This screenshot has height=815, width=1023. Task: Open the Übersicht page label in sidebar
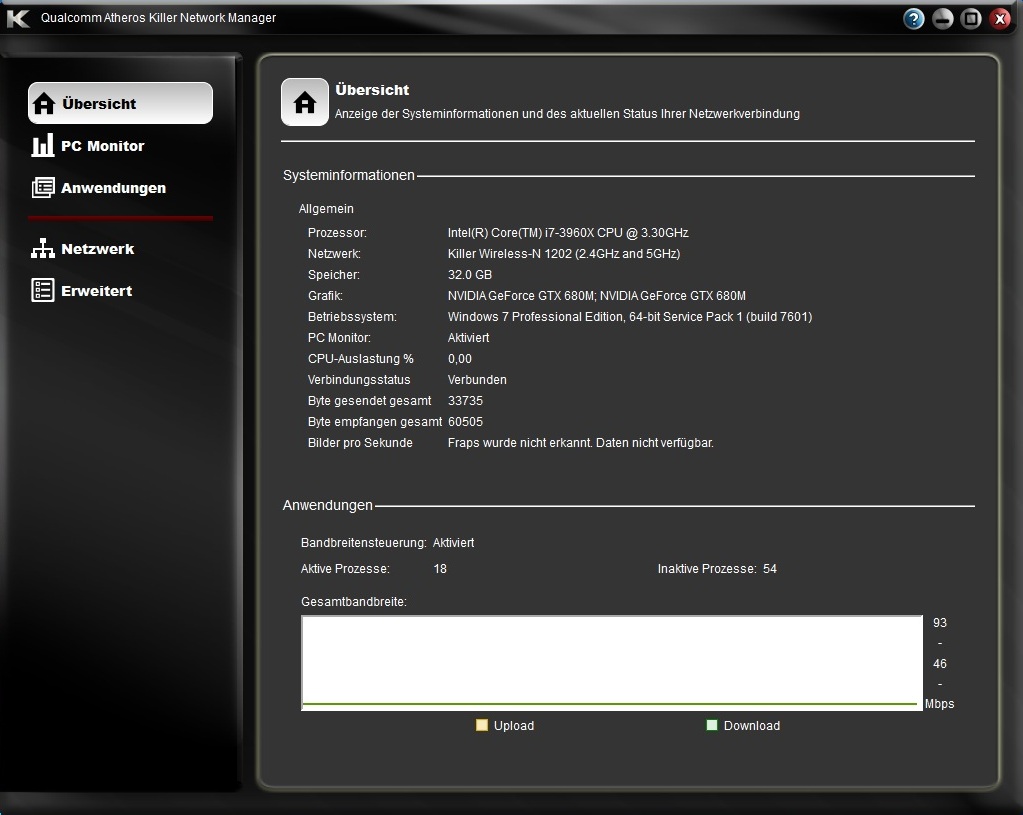[x=99, y=104]
